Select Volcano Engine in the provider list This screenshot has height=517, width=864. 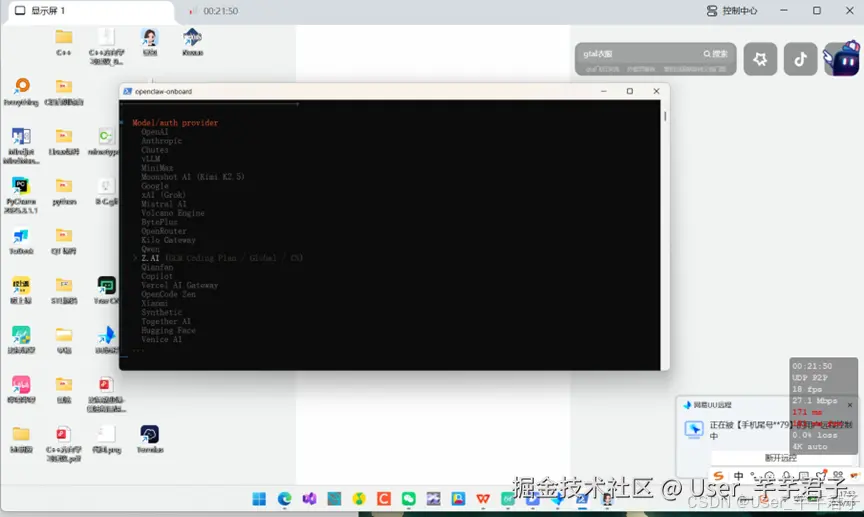pyautogui.click(x=172, y=213)
